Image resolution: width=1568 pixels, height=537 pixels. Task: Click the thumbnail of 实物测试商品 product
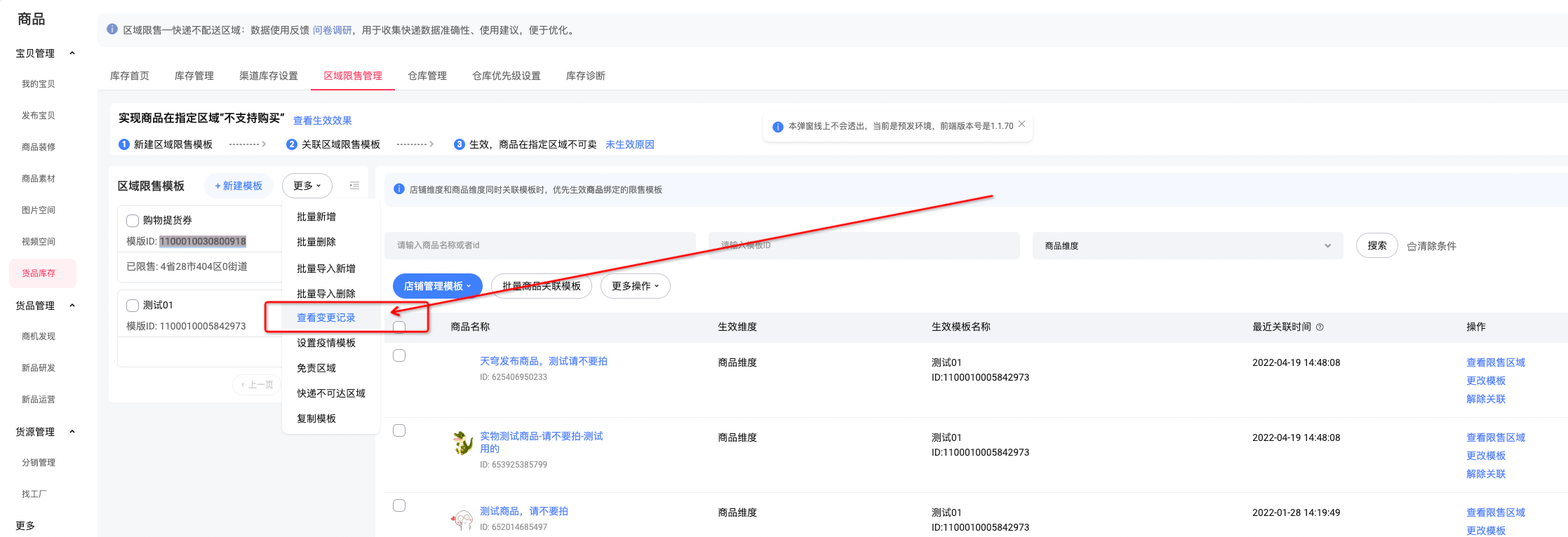point(463,442)
